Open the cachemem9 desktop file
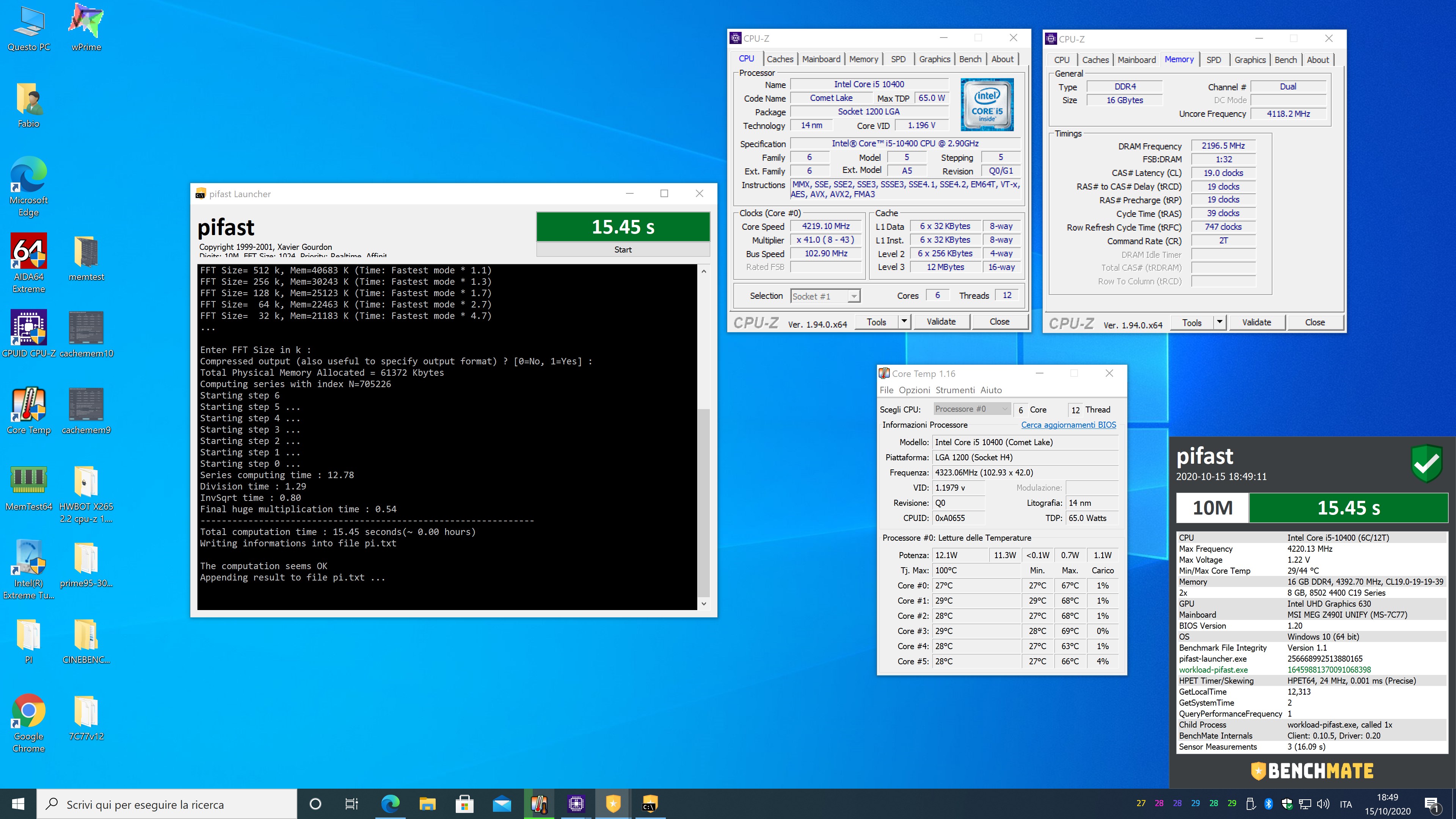Viewport: 1456px width, 819px height. 86,411
